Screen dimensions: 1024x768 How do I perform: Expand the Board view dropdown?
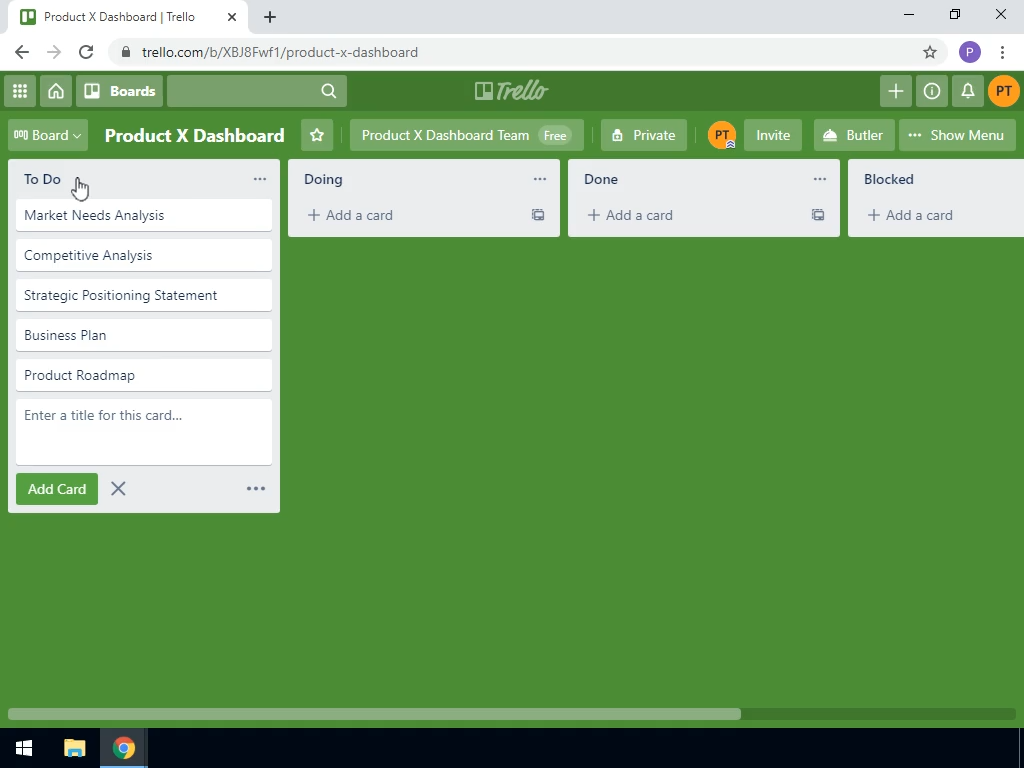(48, 135)
